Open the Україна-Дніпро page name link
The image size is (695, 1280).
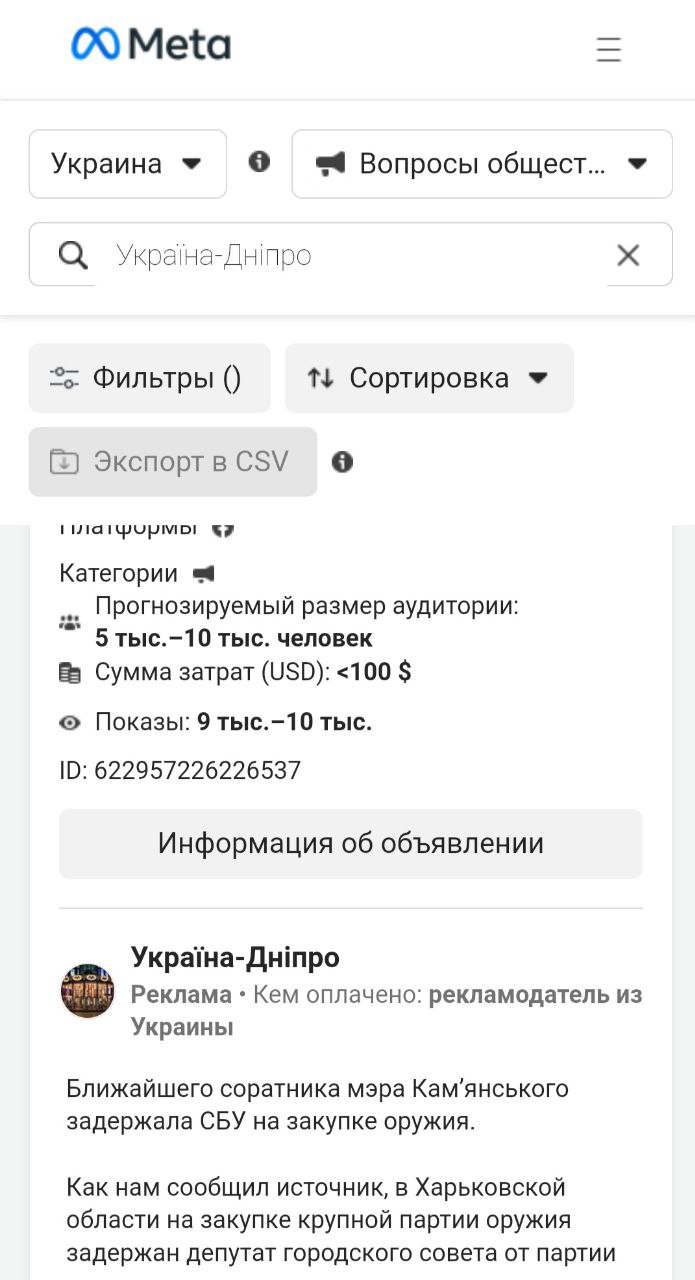(235, 957)
